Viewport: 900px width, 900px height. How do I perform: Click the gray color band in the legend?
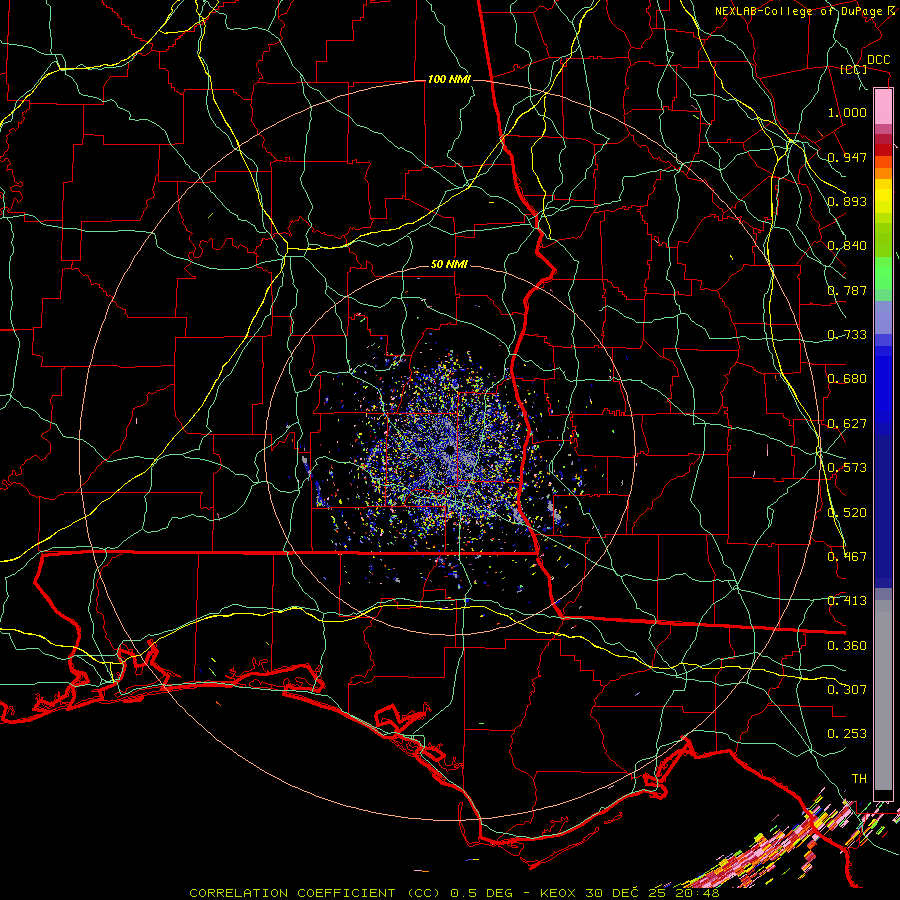(883, 695)
